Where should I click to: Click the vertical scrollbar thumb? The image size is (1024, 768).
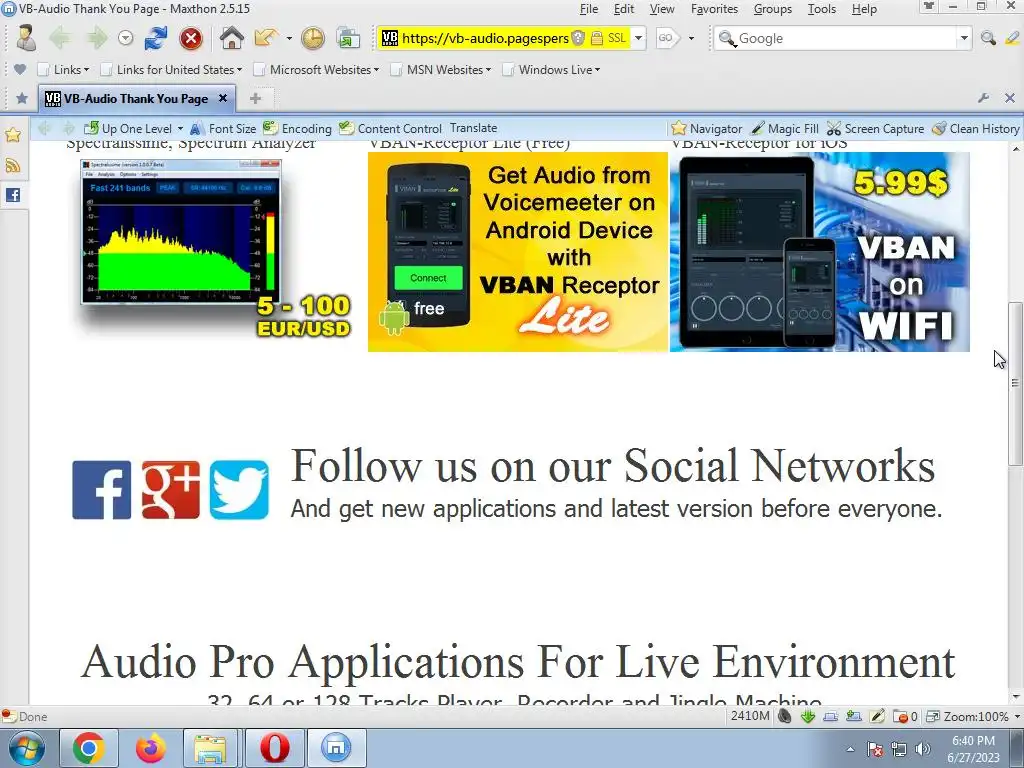point(1015,383)
